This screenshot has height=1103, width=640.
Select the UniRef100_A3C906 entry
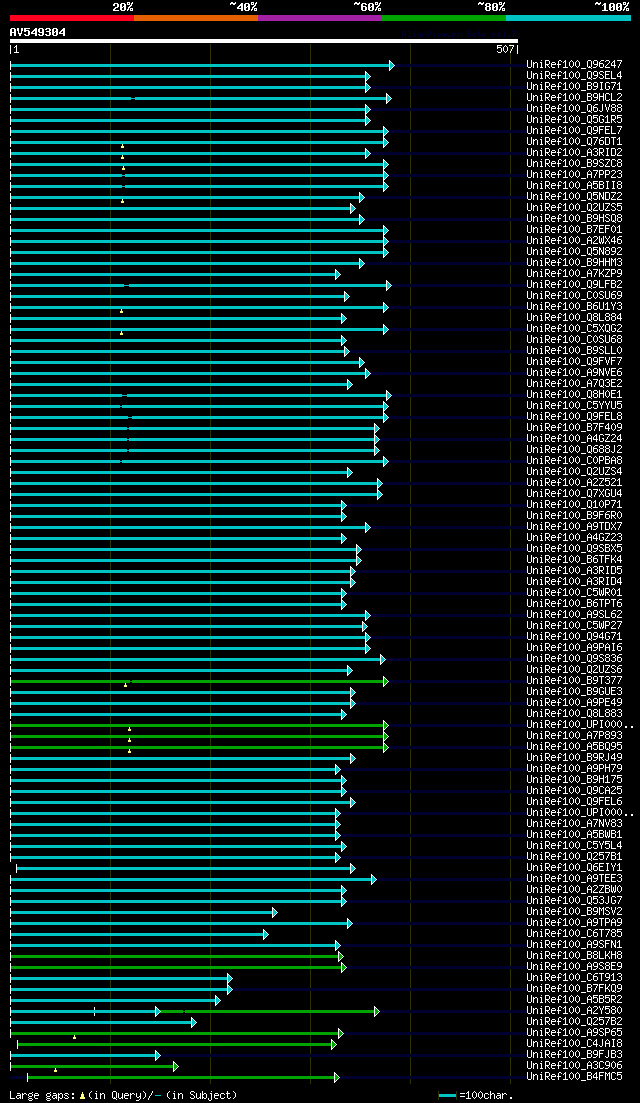574,1066
